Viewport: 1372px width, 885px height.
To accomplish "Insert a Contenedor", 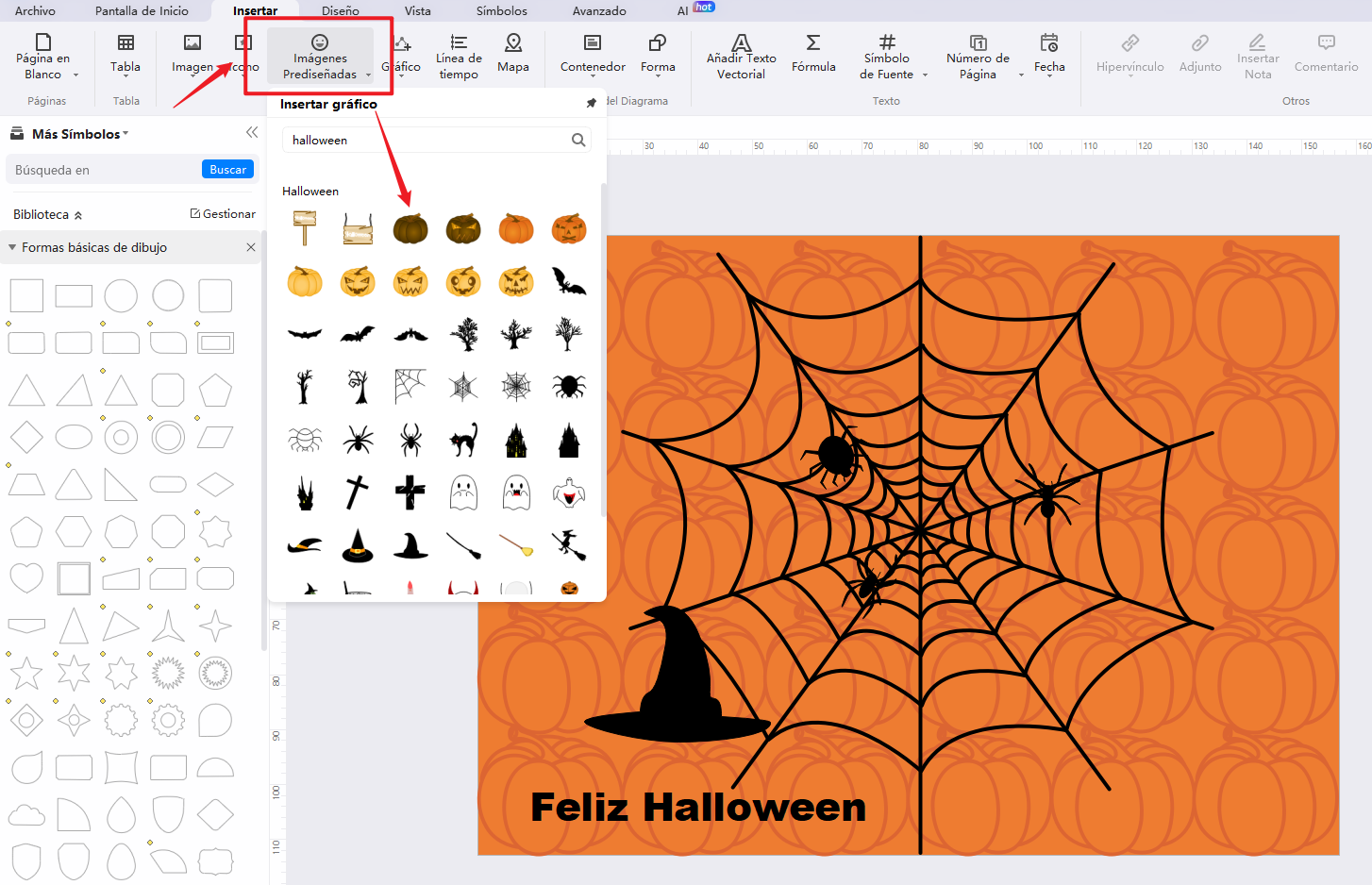I will coord(592,57).
